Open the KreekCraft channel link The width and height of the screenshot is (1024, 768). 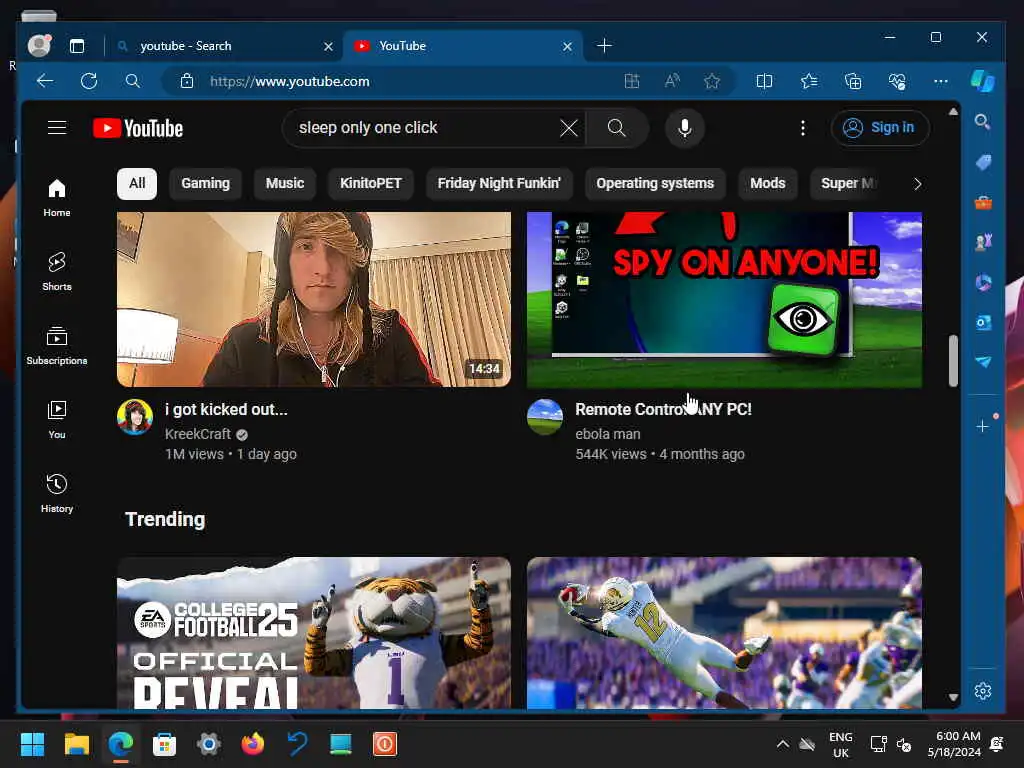pos(197,434)
